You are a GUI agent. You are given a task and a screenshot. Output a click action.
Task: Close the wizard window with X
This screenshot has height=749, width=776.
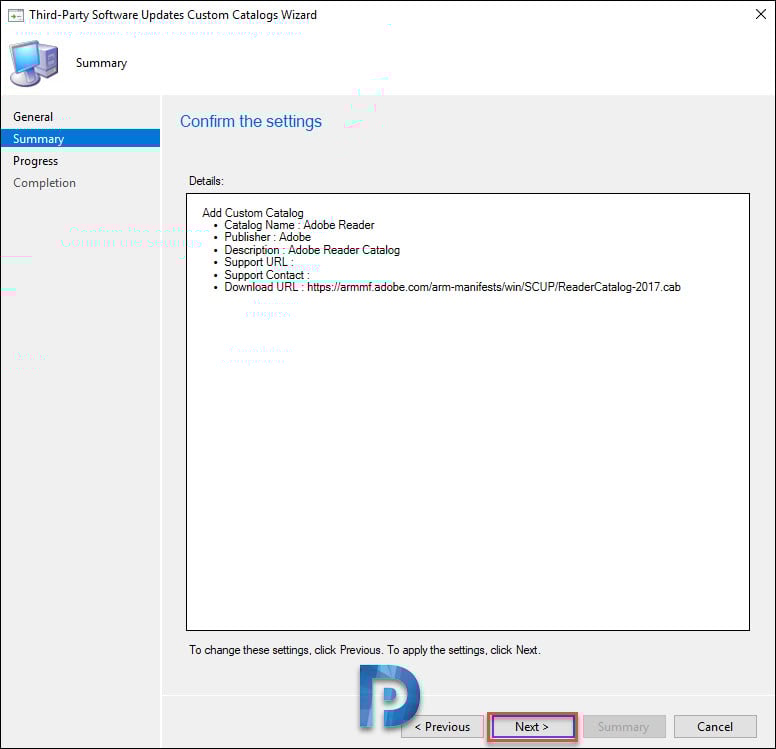(x=761, y=14)
